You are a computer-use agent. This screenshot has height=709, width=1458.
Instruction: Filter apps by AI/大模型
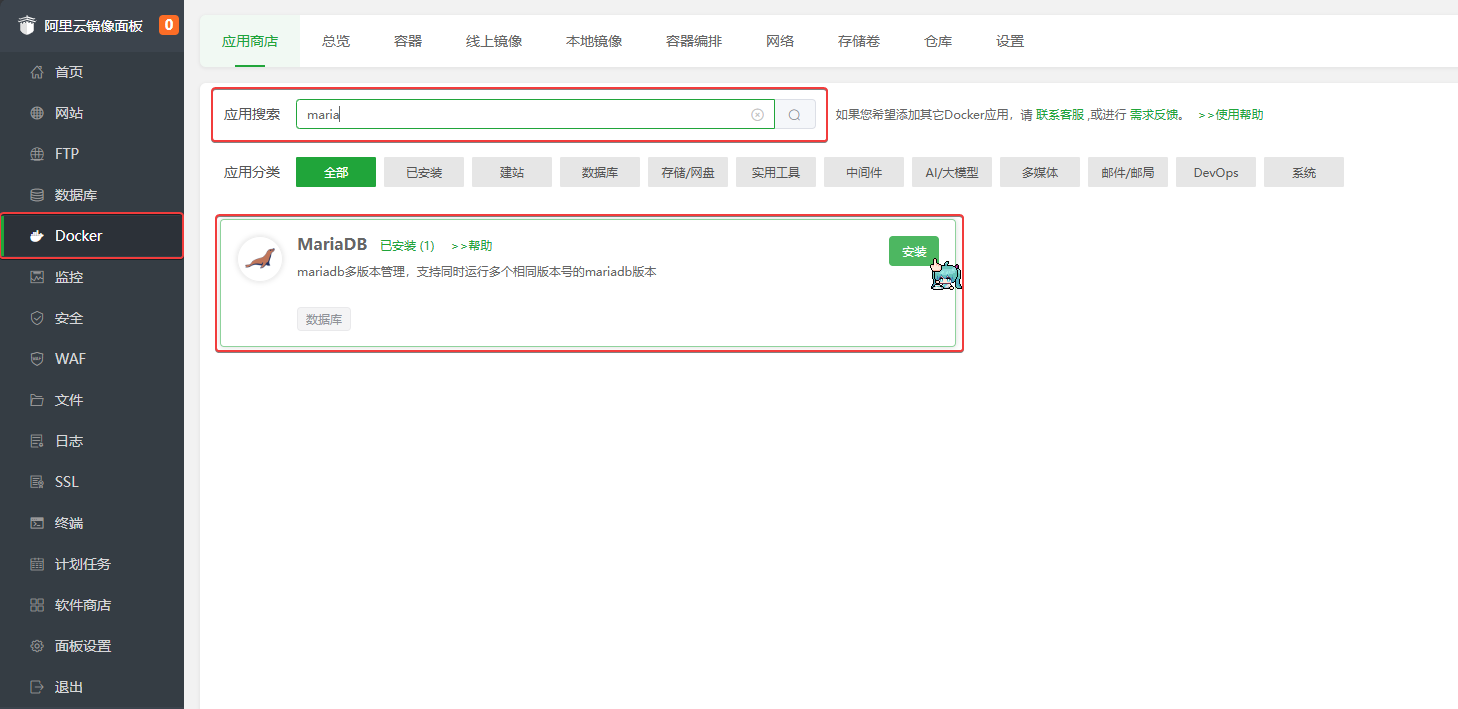coord(952,172)
